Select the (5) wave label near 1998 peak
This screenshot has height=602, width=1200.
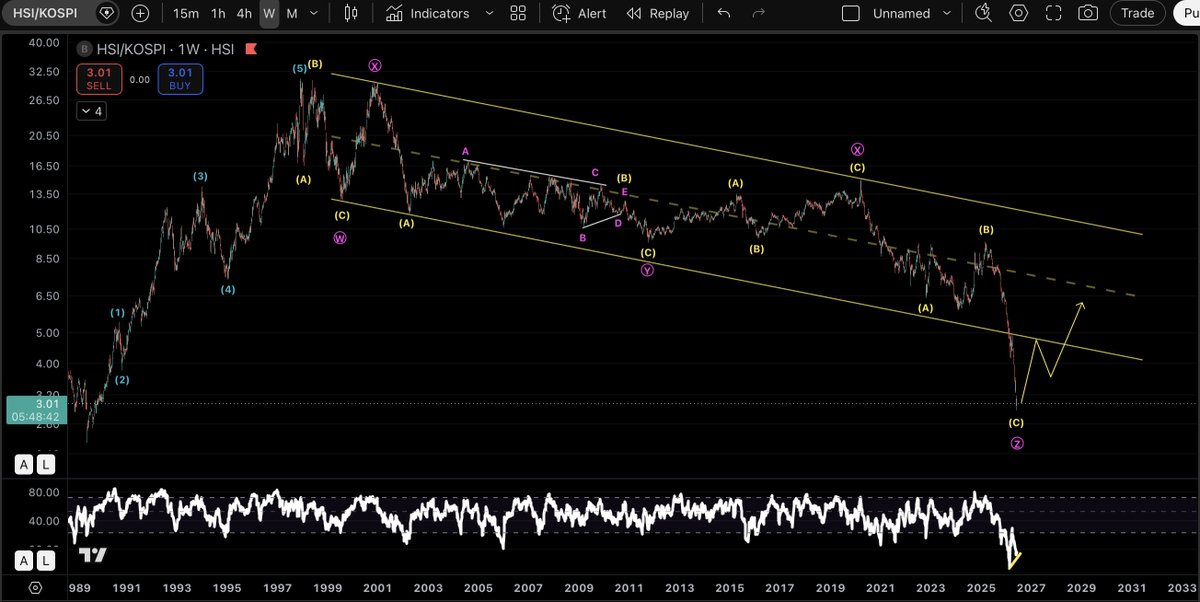(x=299, y=68)
